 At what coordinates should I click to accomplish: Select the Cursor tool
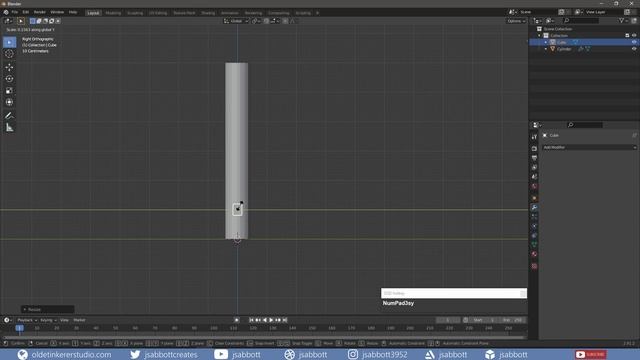9,53
